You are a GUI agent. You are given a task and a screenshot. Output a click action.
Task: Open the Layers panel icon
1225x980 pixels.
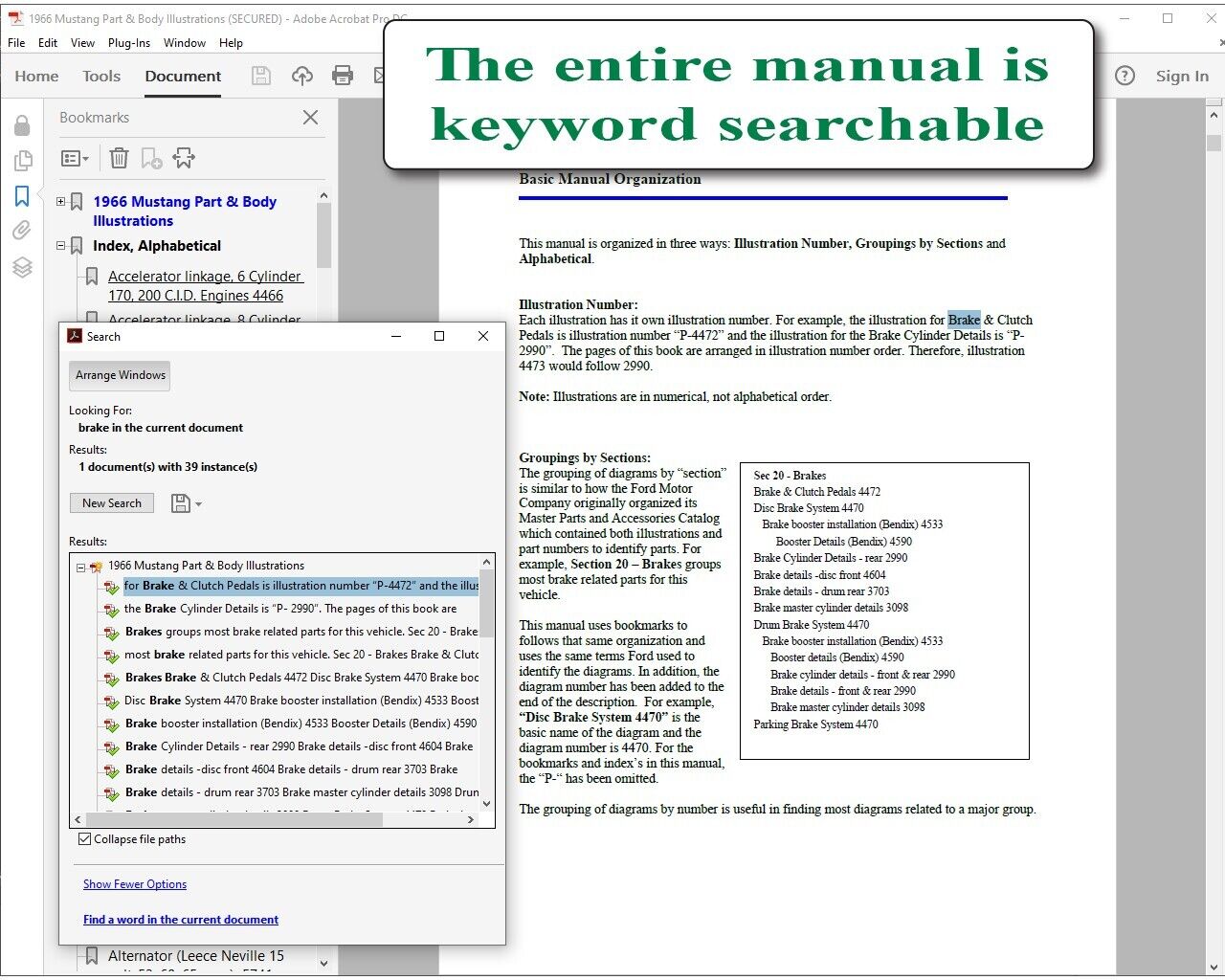pyautogui.click(x=22, y=267)
